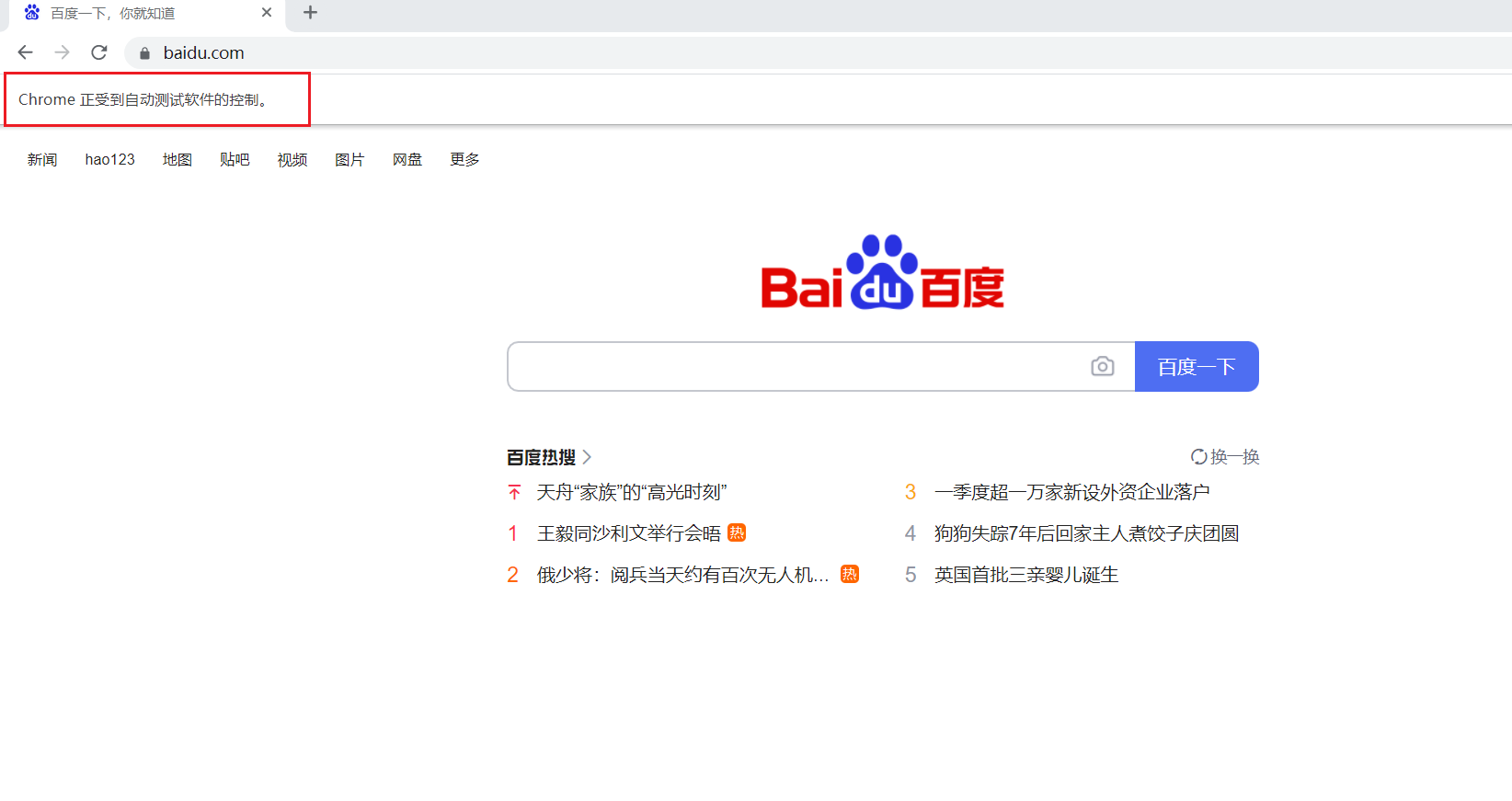Open hot search 王毅同沙利文举行会晤
1512x801 pixels.
(x=629, y=533)
